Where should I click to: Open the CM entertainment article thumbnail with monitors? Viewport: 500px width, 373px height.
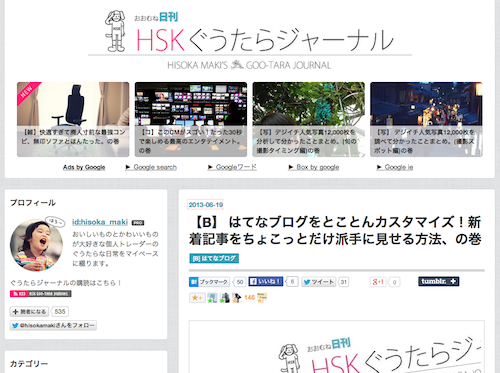point(191,119)
